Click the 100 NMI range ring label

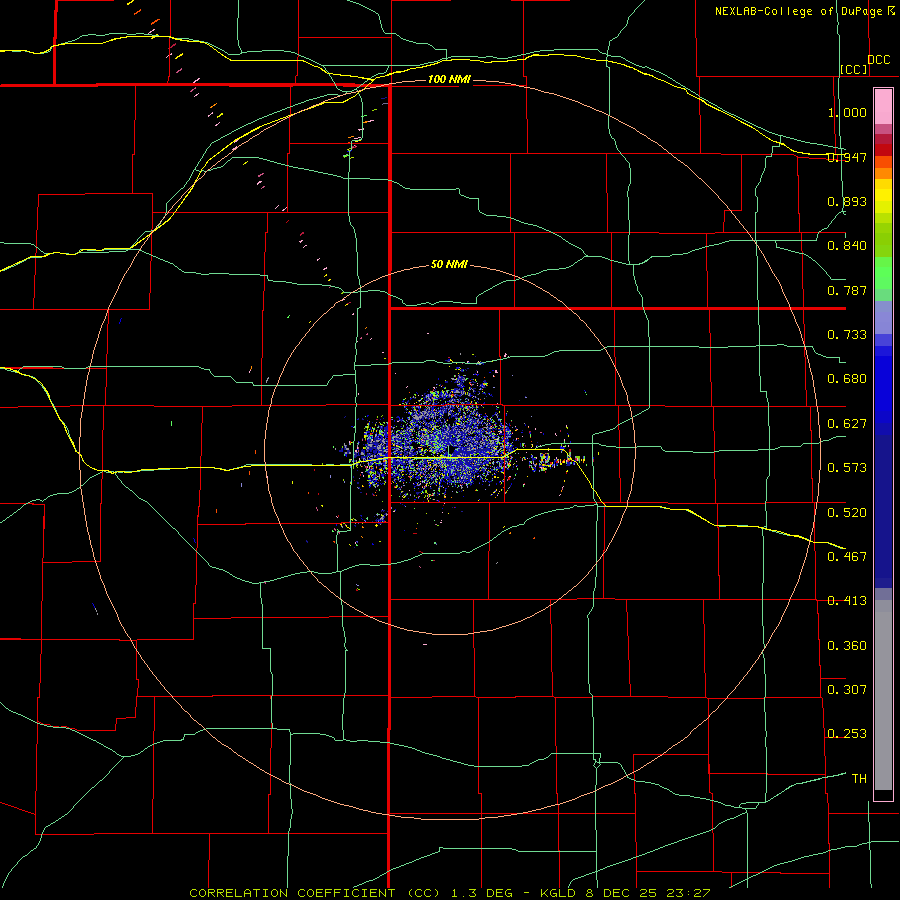coord(449,79)
